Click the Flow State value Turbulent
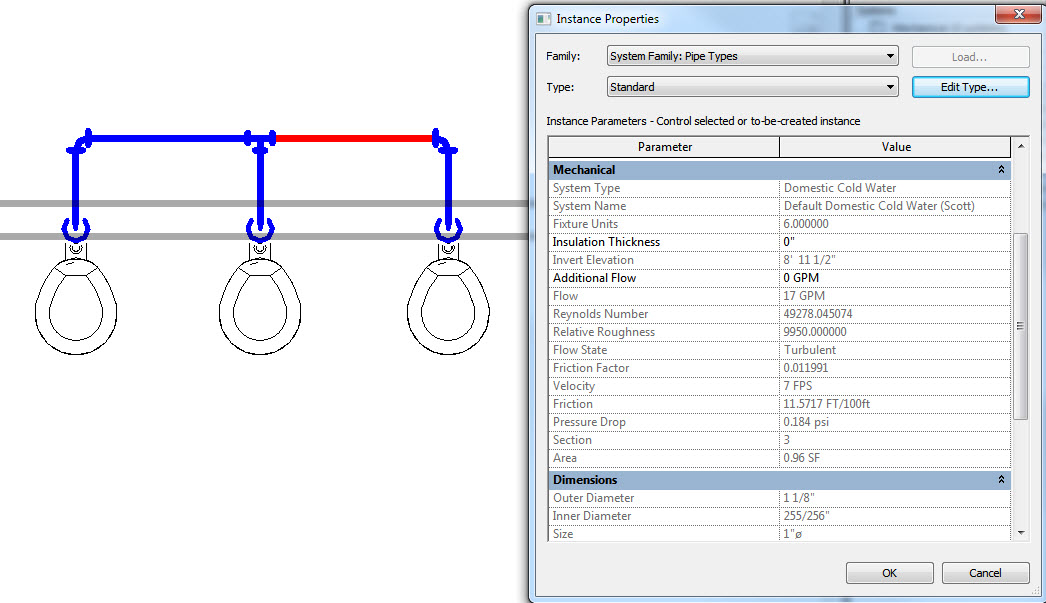1046x603 pixels. [x=895, y=350]
